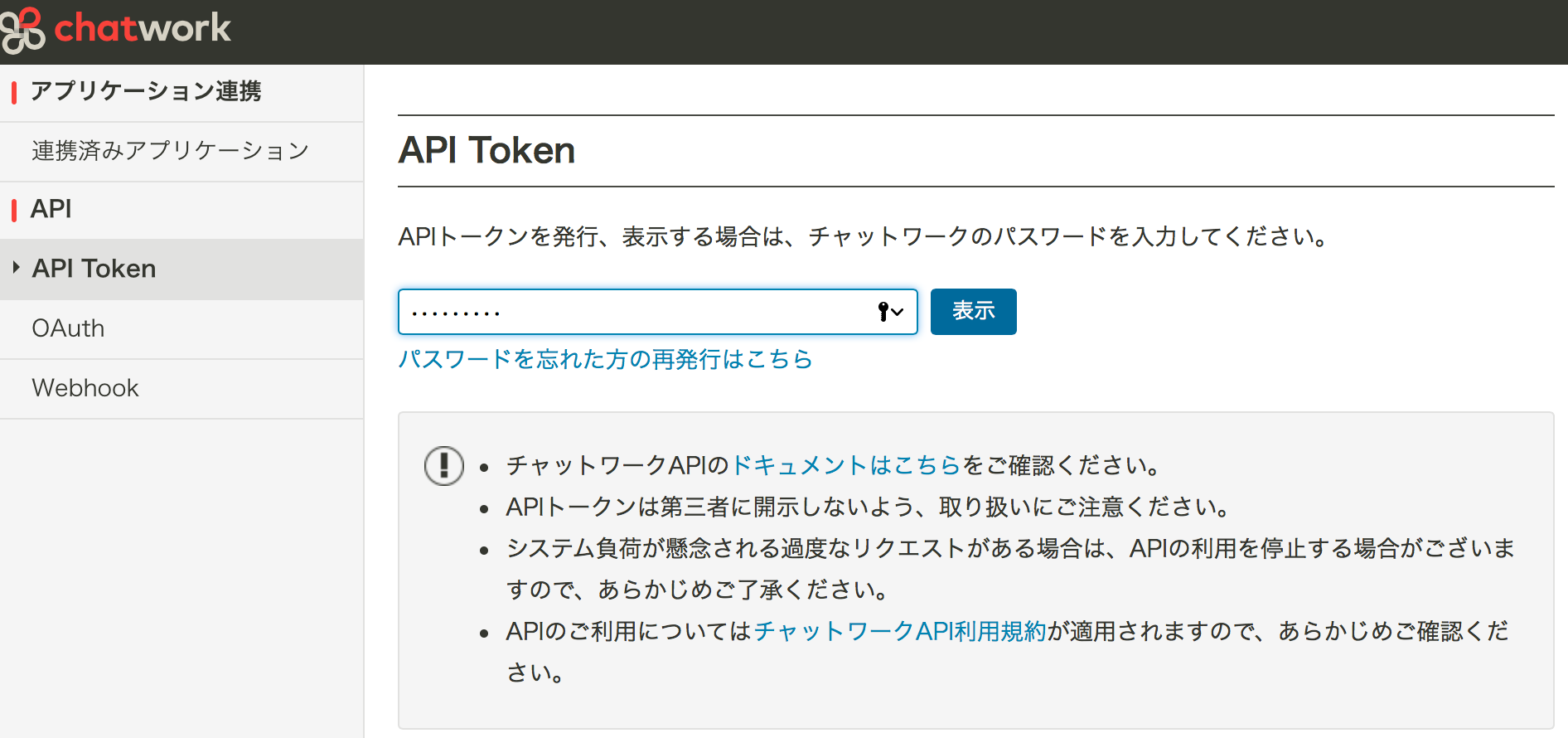
Task: Open the ドキュメントはこちら link
Action: tap(846, 465)
